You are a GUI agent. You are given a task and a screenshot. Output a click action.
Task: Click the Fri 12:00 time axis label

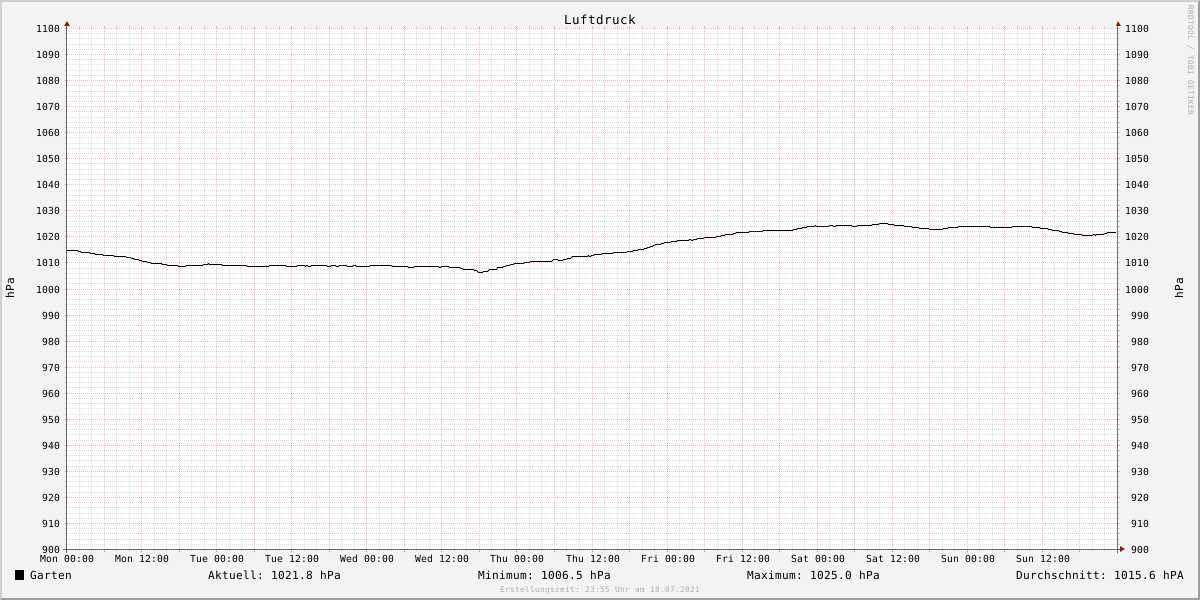click(743, 559)
